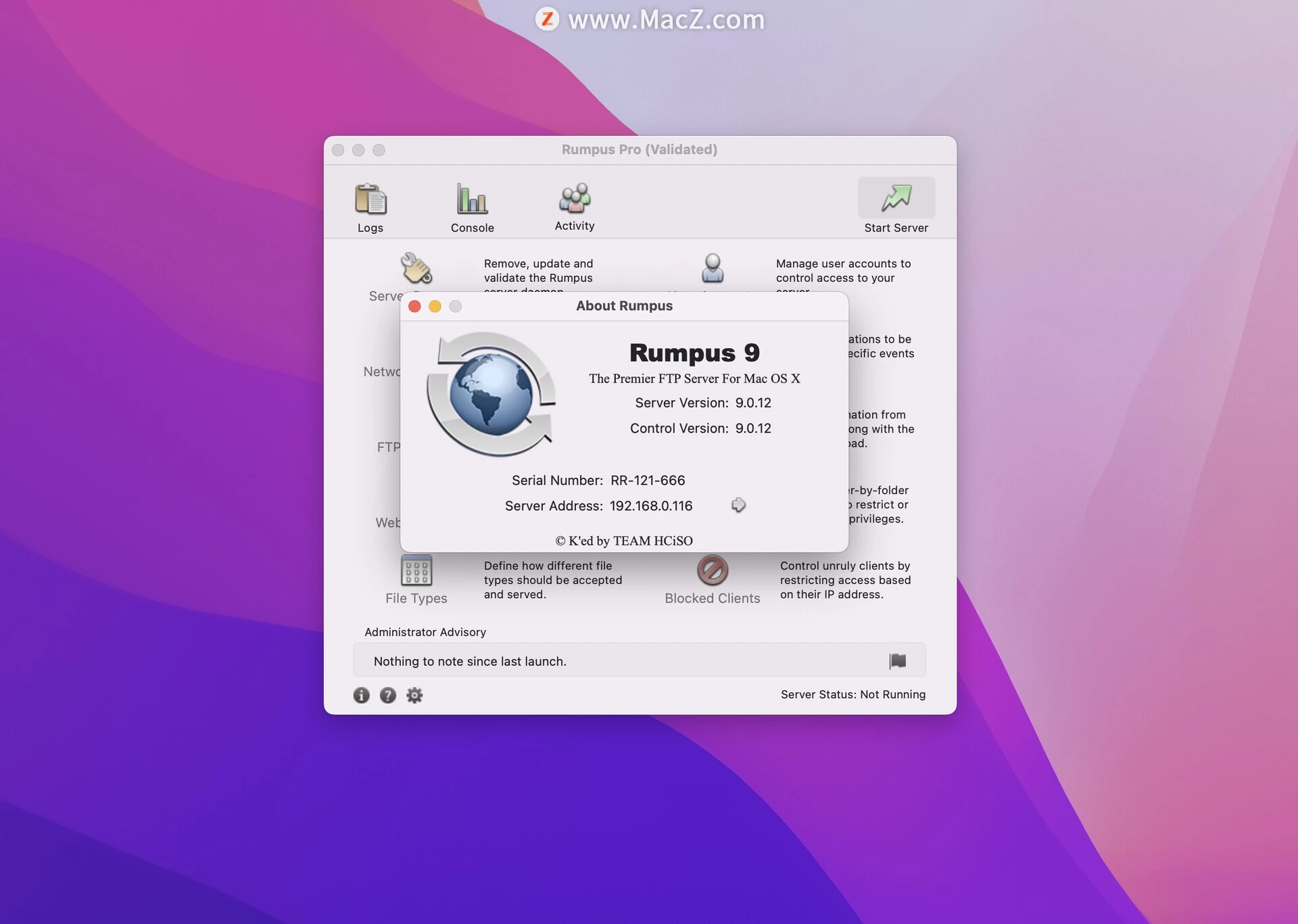Click the Activity toolbar label
The height and width of the screenshot is (924, 1298).
pos(575,226)
